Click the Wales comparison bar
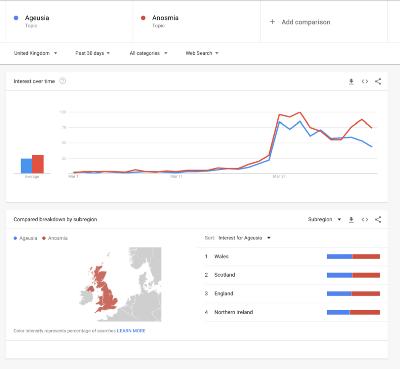The width and height of the screenshot is (400, 369). 353,256
